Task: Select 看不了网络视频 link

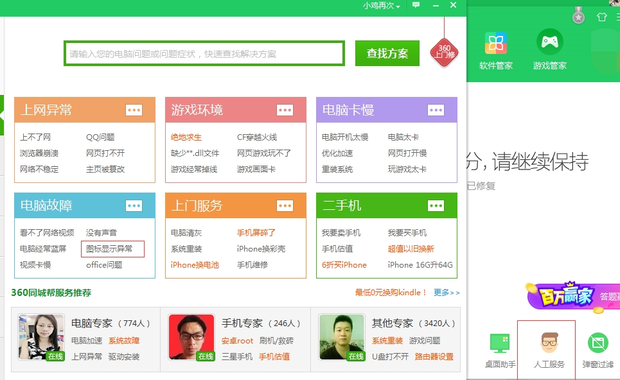Action: pos(47,233)
